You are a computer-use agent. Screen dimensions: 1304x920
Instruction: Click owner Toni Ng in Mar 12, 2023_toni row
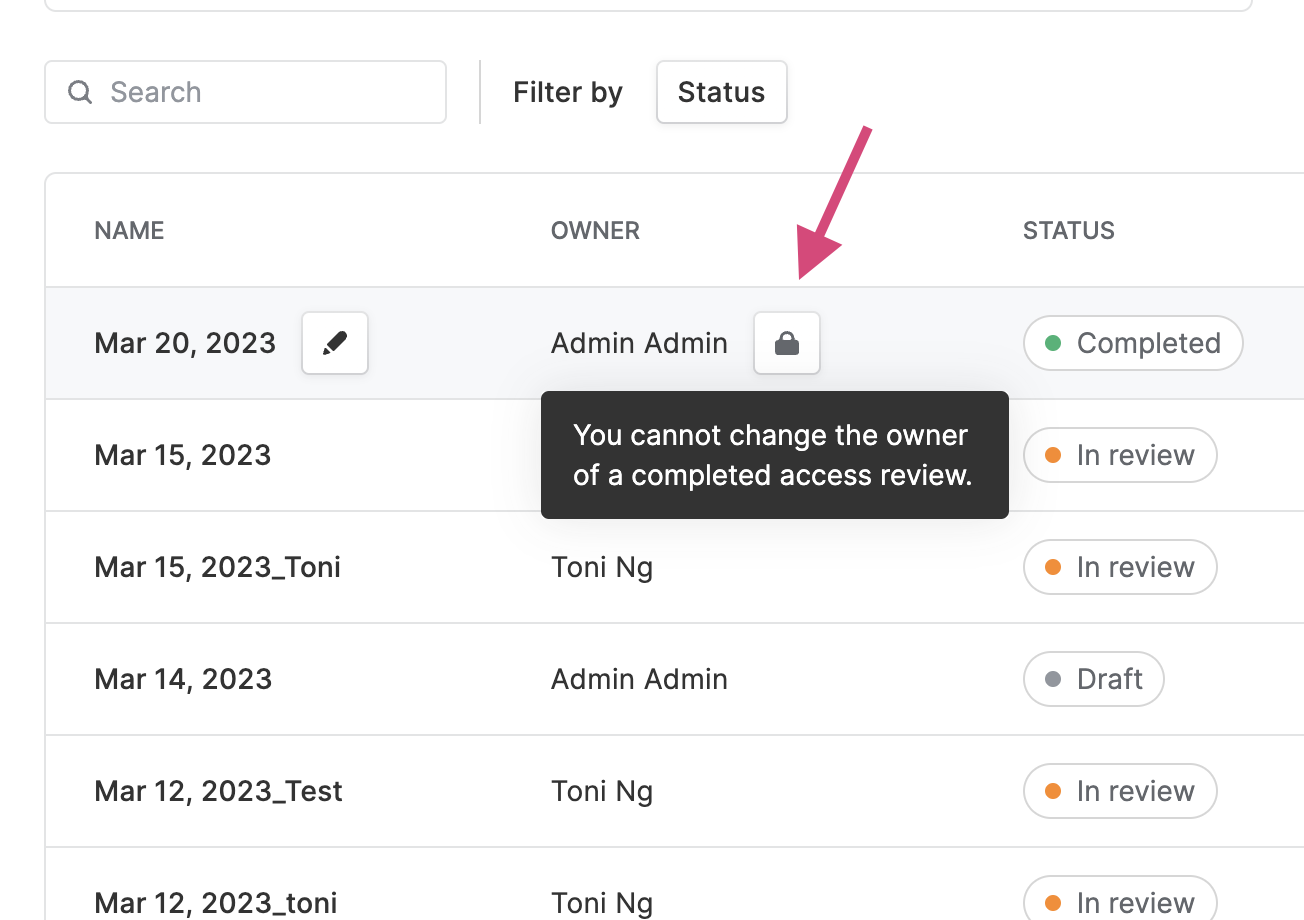point(602,903)
